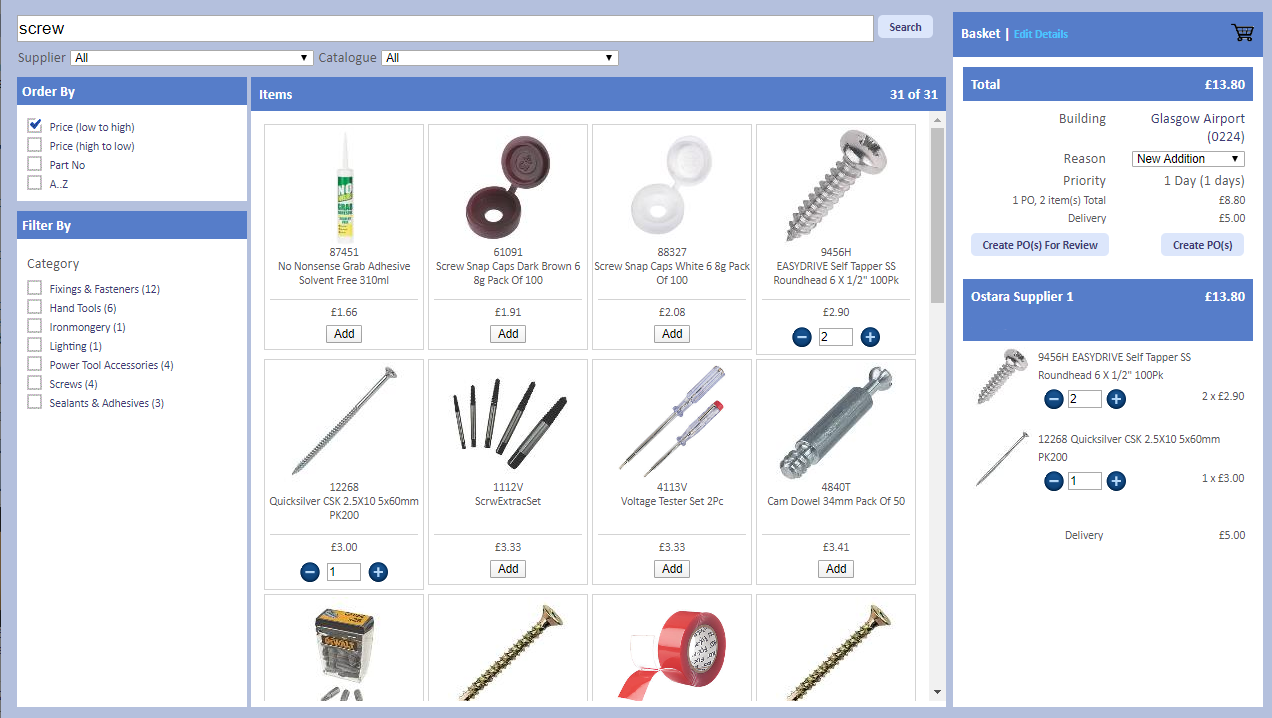This screenshot has height=718, width=1272.
Task: View the Screw Snap Caps Dark Brown image
Action: (x=508, y=187)
